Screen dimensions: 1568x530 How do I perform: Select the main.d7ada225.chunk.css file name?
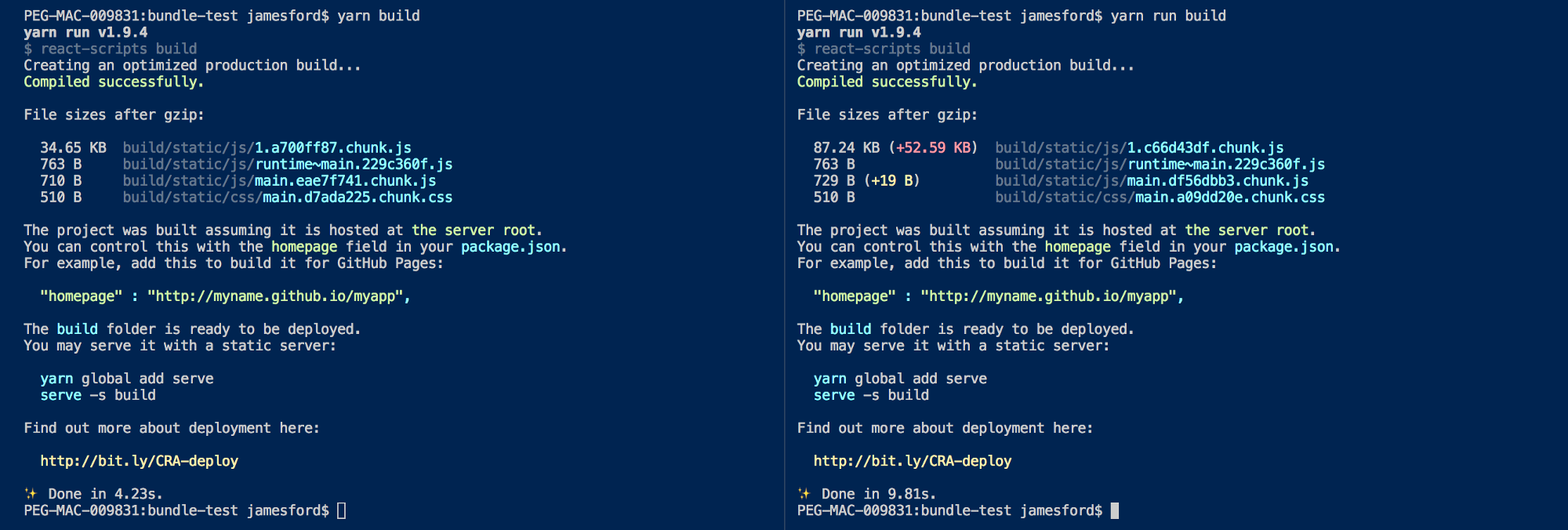point(358,198)
